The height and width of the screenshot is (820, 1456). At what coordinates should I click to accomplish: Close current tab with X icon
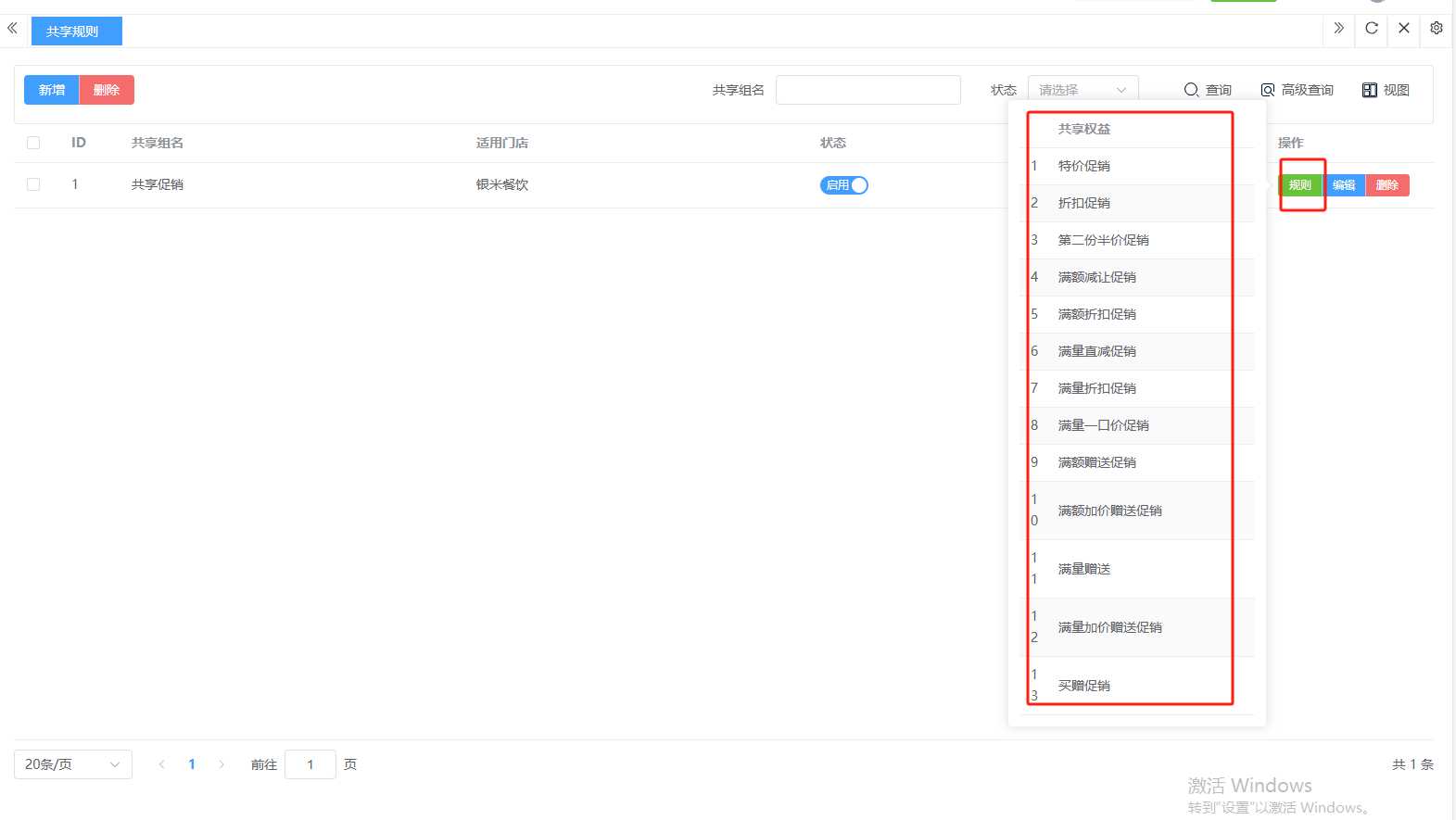(1404, 28)
